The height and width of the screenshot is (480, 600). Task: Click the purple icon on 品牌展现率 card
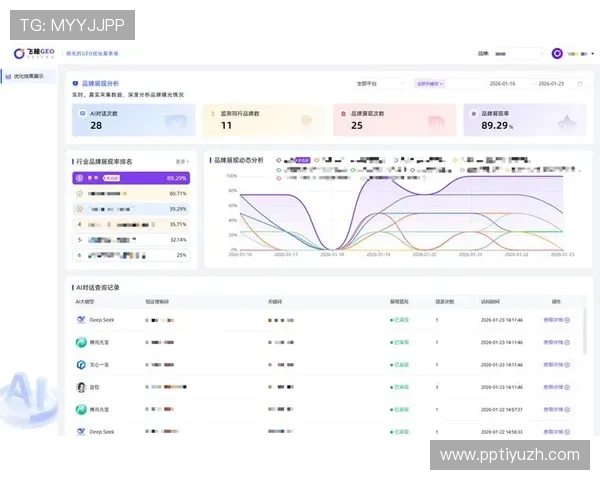click(473, 114)
